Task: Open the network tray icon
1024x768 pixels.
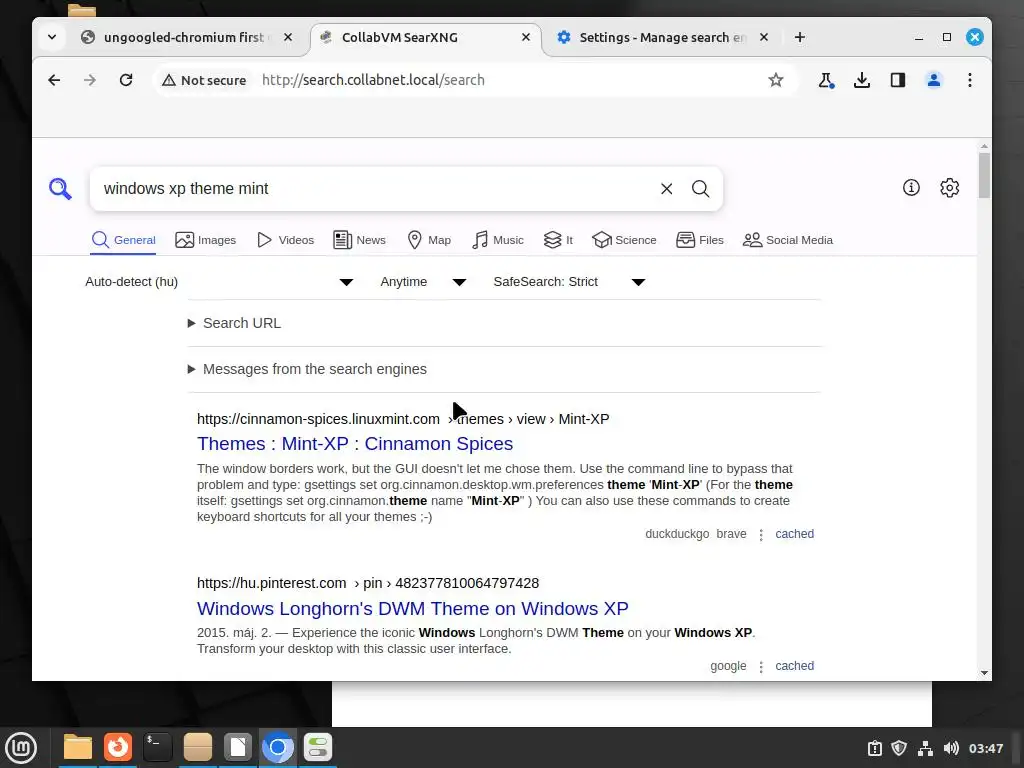Action: (925, 748)
